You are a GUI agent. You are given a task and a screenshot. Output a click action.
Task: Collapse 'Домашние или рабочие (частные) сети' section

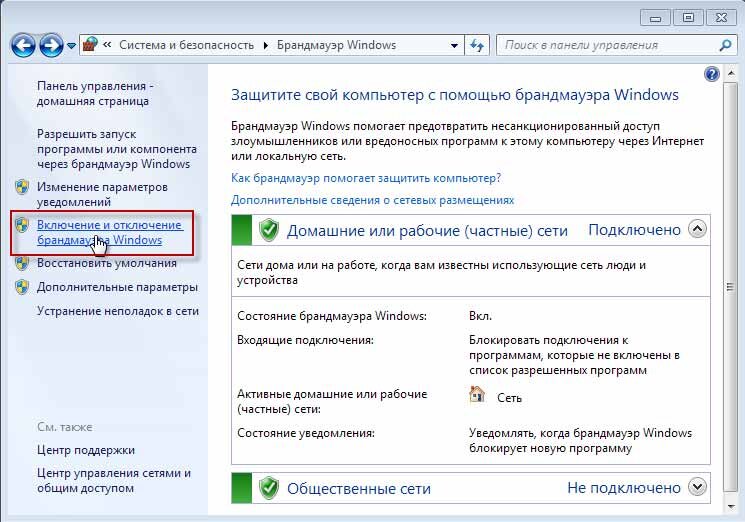tap(697, 229)
